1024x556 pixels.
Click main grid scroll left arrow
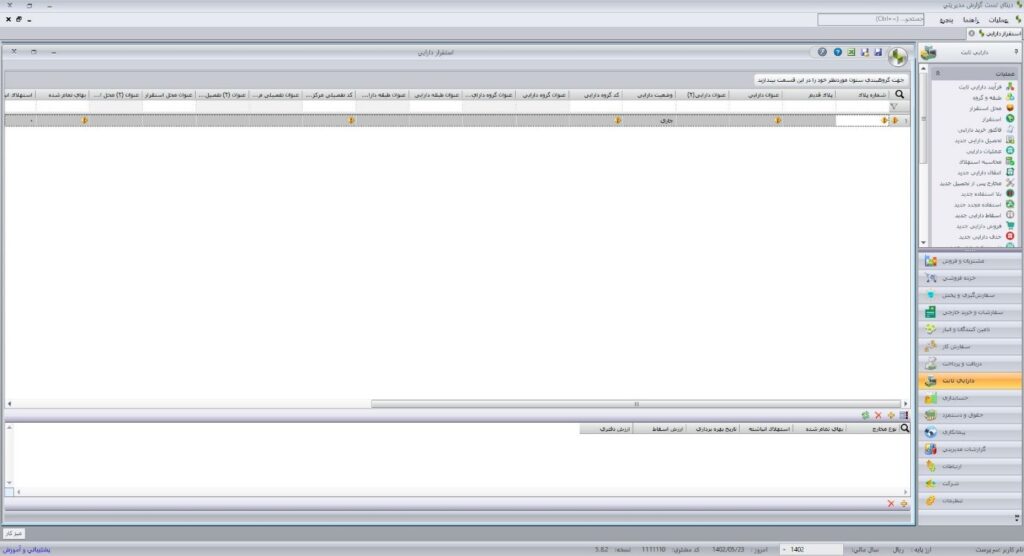pyautogui.click(x=9, y=404)
